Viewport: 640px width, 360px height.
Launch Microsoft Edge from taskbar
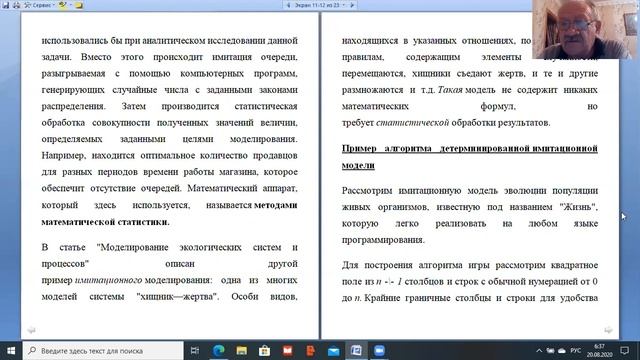coord(219,351)
